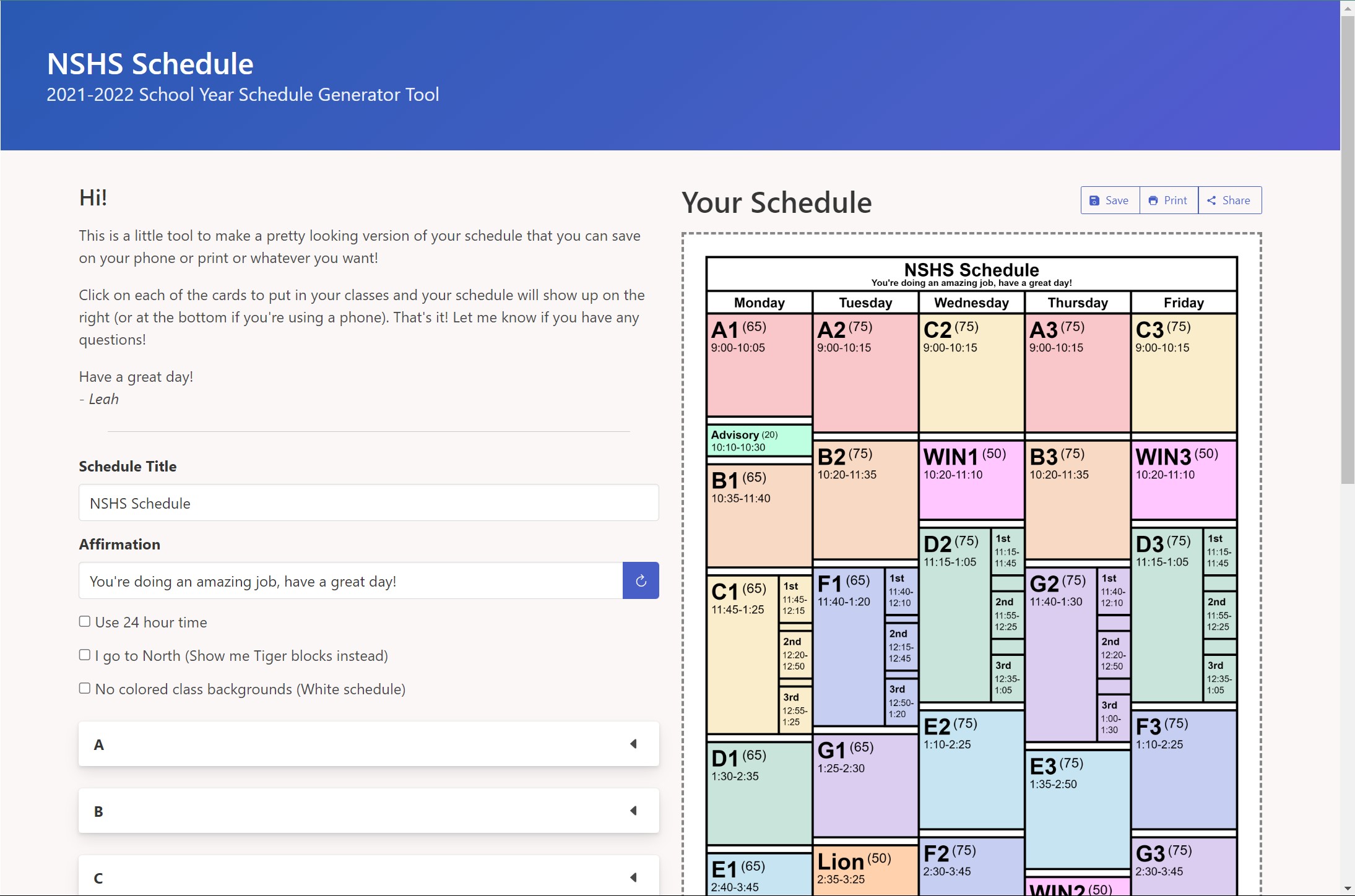
Task: Expand the A block card
Action: pos(368,744)
